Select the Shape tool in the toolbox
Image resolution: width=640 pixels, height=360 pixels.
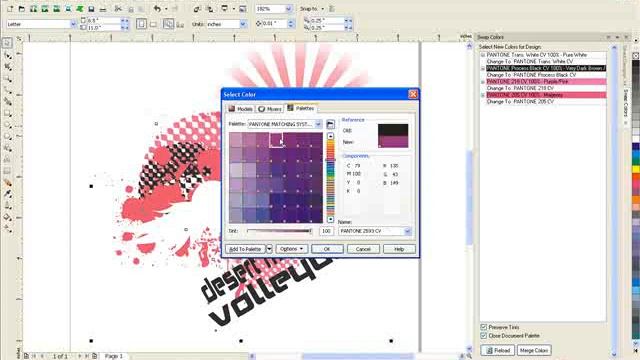[7, 55]
